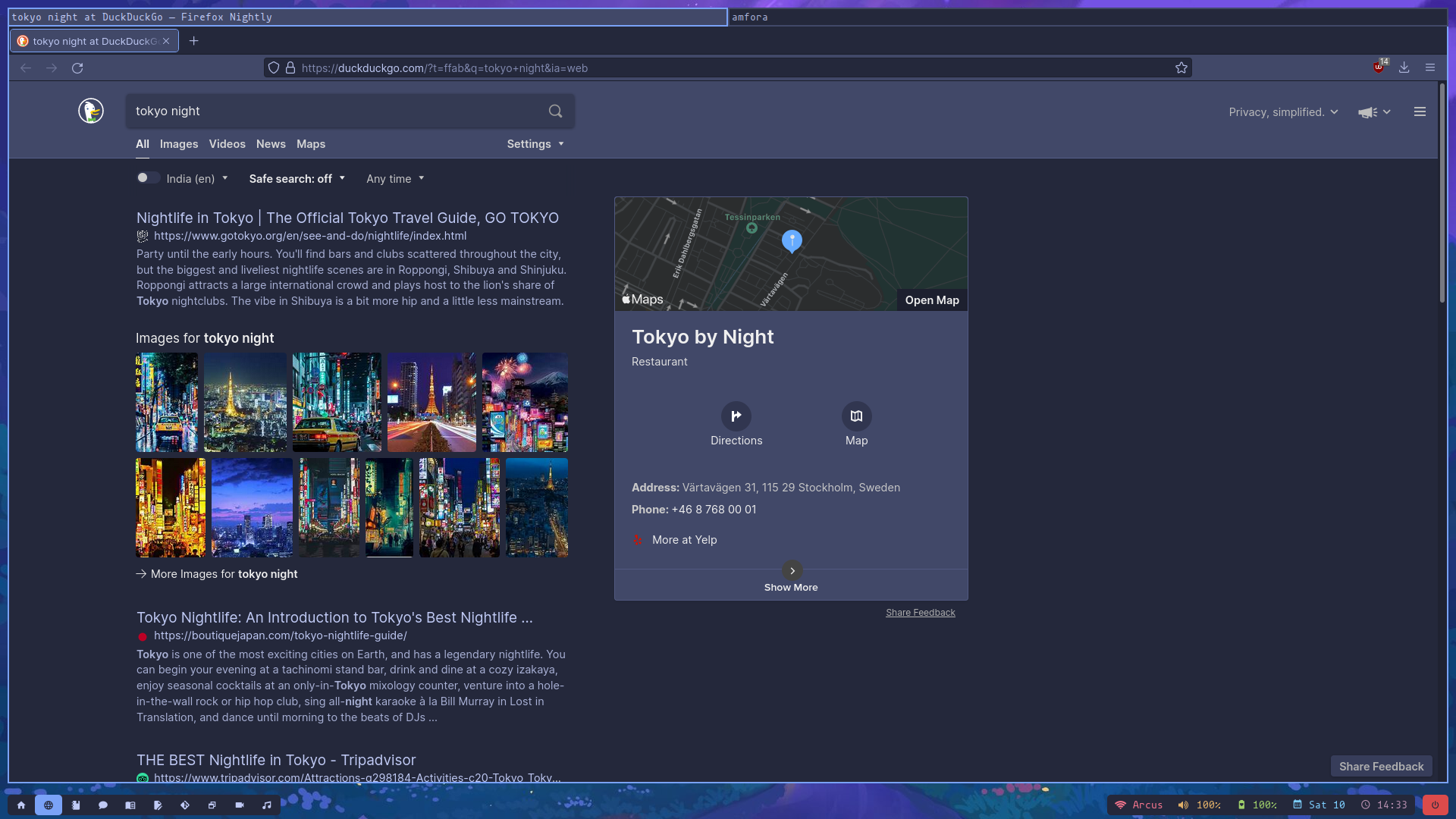Click the Share Feedback button at bottom right
The height and width of the screenshot is (819, 1456).
tap(1382, 767)
